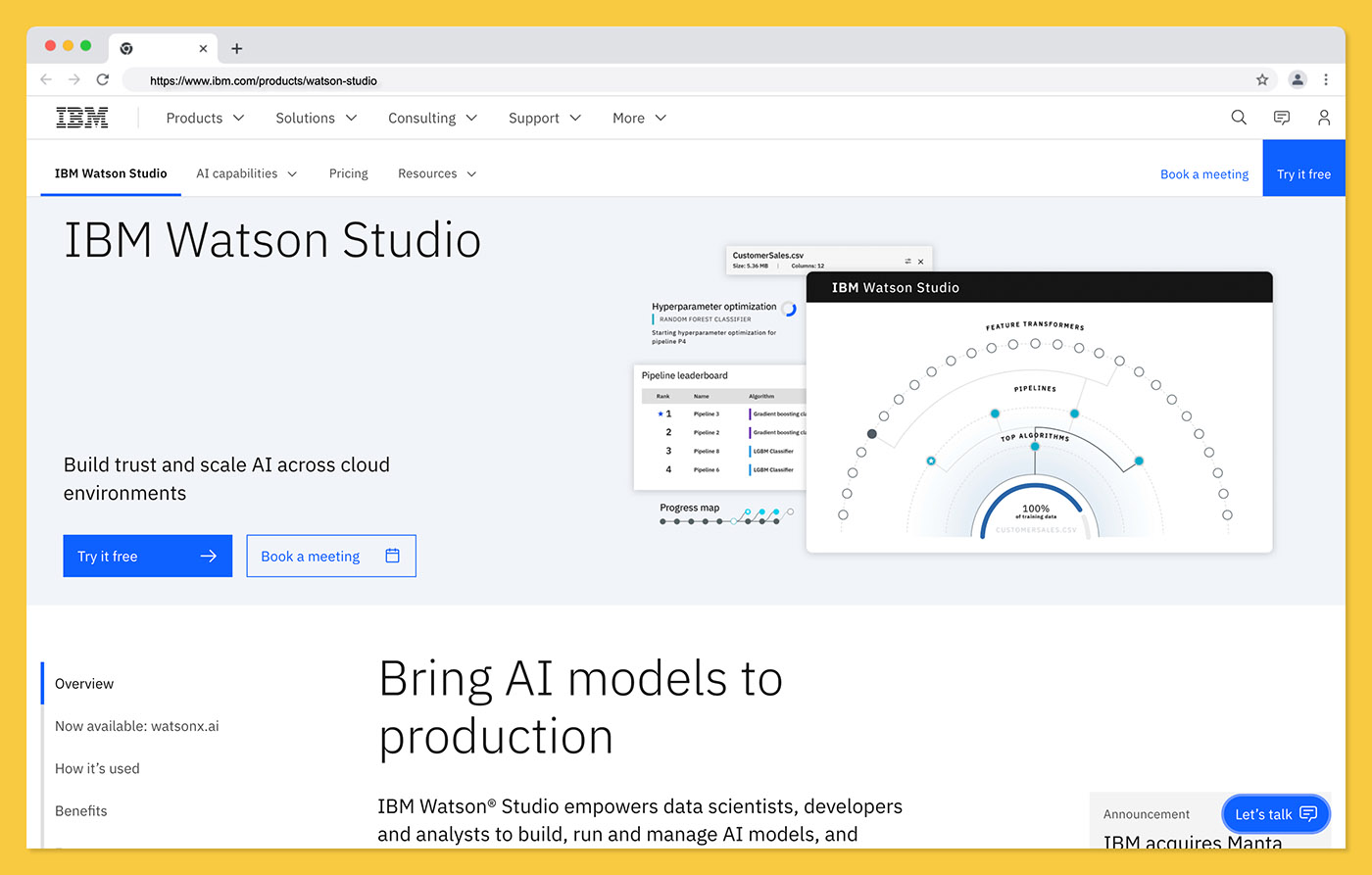Viewport: 1372px width, 875px height.
Task: Click the Pipeline 3 leaderboard row
Action: pos(725,413)
